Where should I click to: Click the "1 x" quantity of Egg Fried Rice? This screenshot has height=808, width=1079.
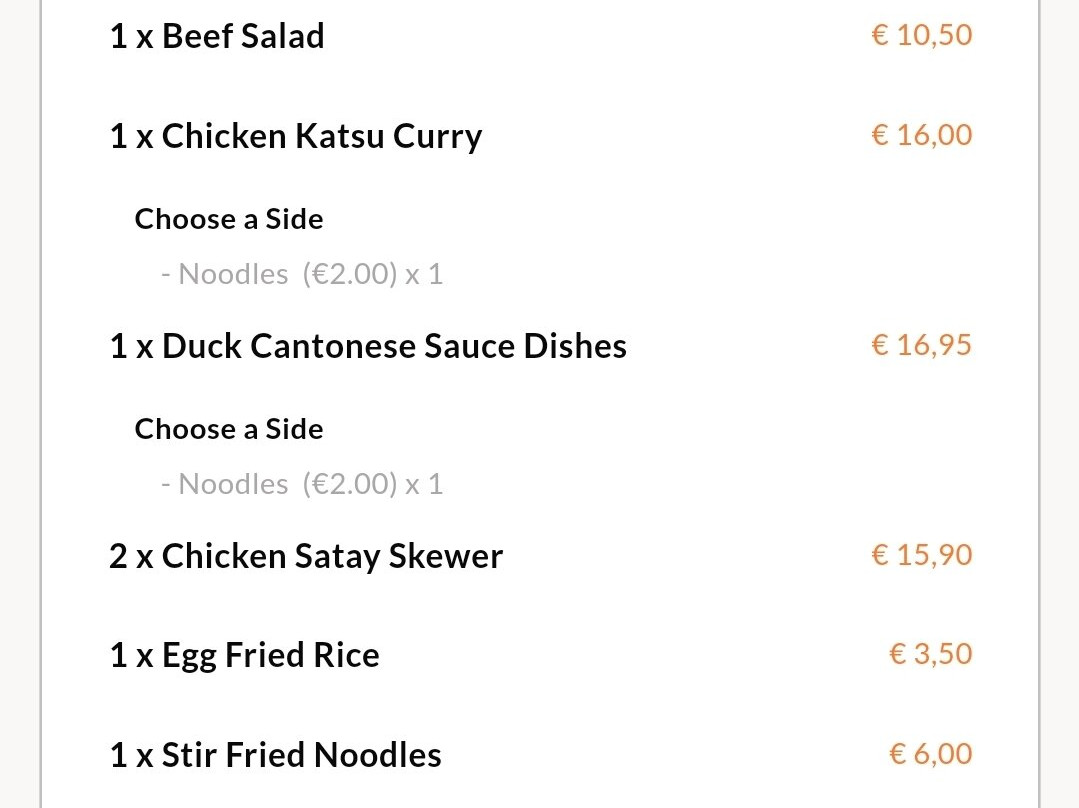(x=130, y=656)
